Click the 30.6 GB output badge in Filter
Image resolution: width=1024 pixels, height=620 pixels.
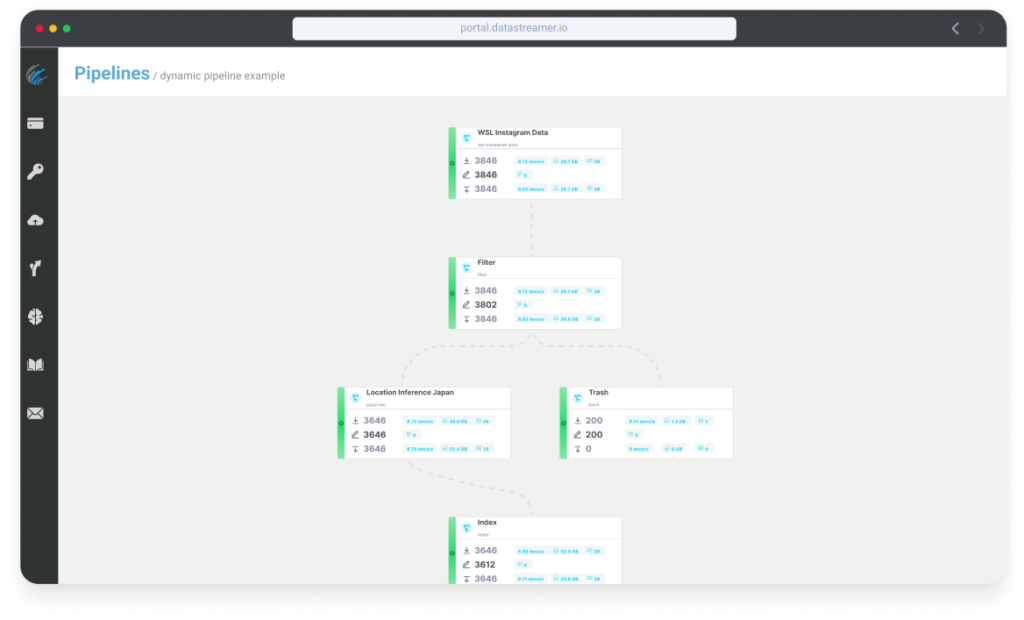point(566,319)
